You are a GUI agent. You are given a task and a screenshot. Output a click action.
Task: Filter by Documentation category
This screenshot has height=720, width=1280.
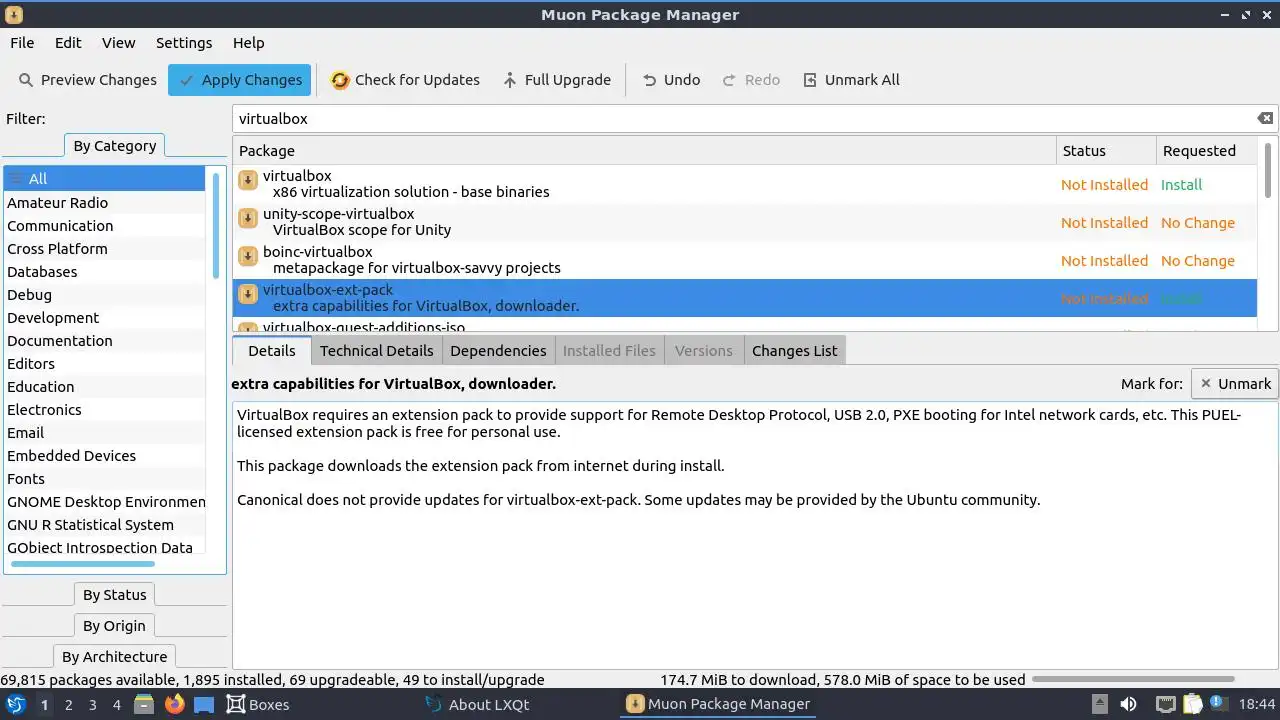[x=105, y=341]
